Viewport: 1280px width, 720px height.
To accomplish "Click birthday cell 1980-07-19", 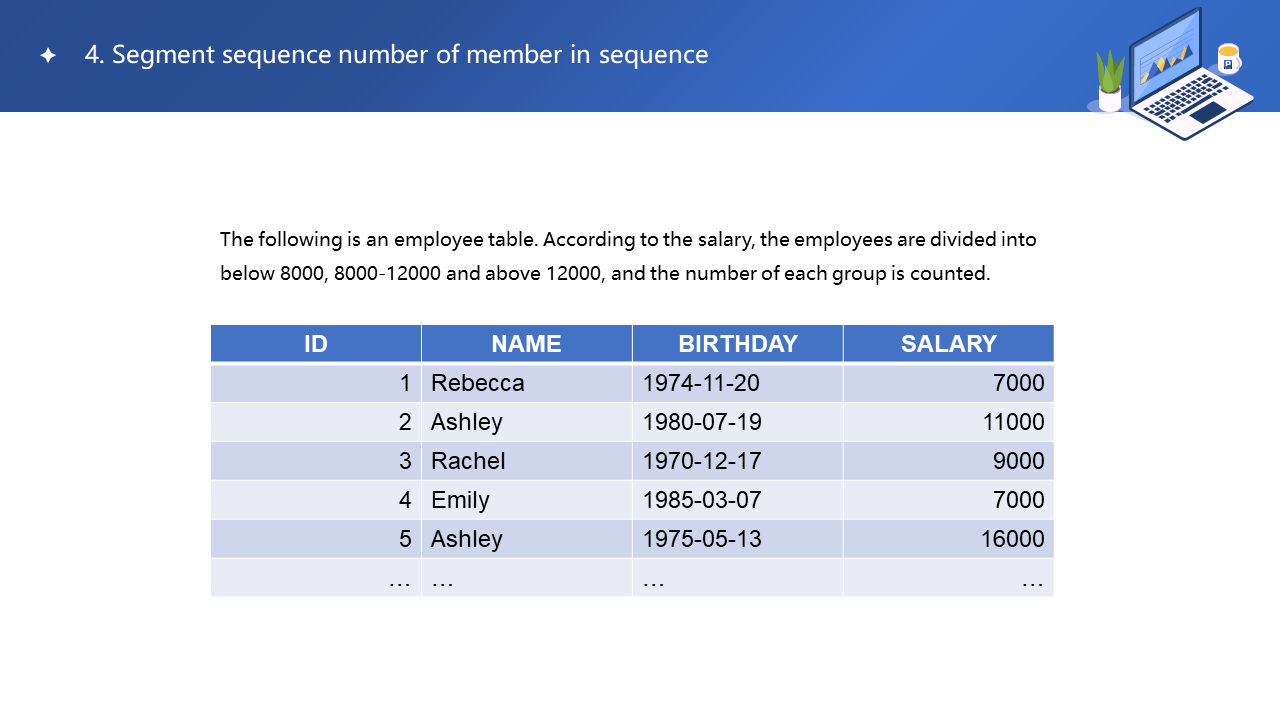I will [702, 422].
